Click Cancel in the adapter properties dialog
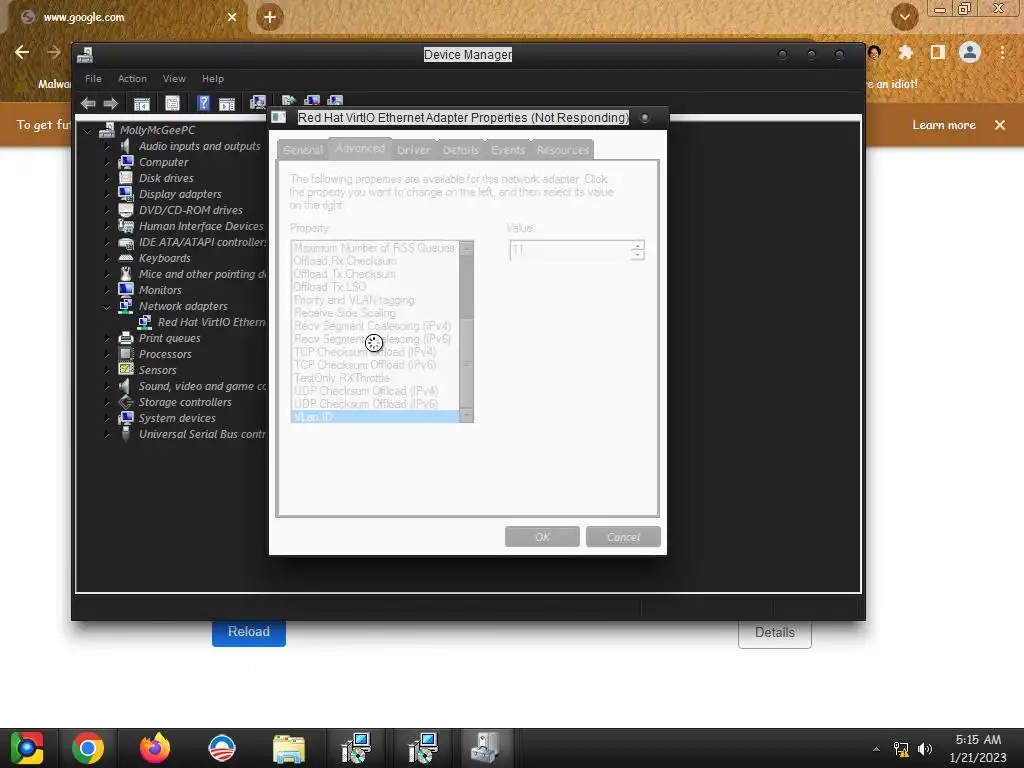1024x768 pixels. pos(623,537)
